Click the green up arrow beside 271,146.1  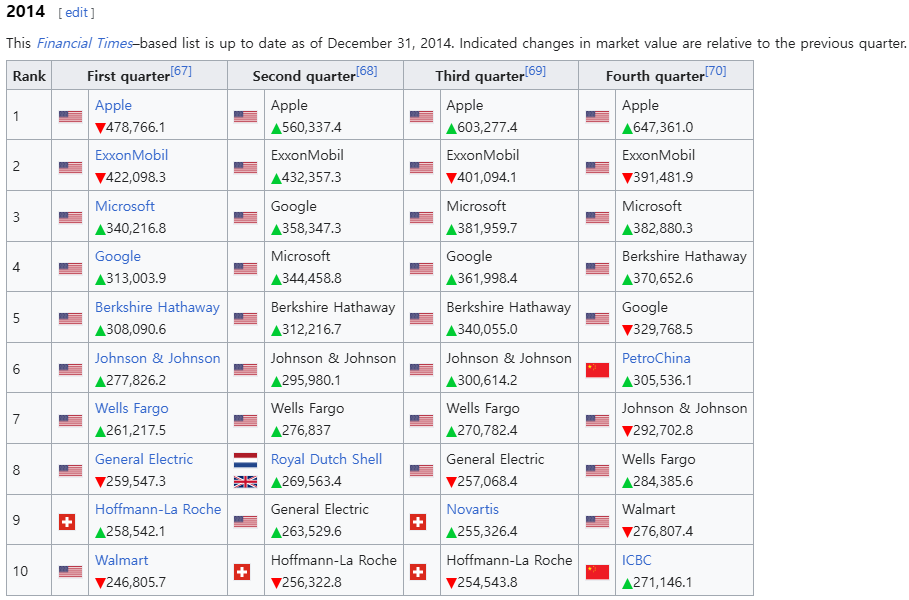pos(627,583)
